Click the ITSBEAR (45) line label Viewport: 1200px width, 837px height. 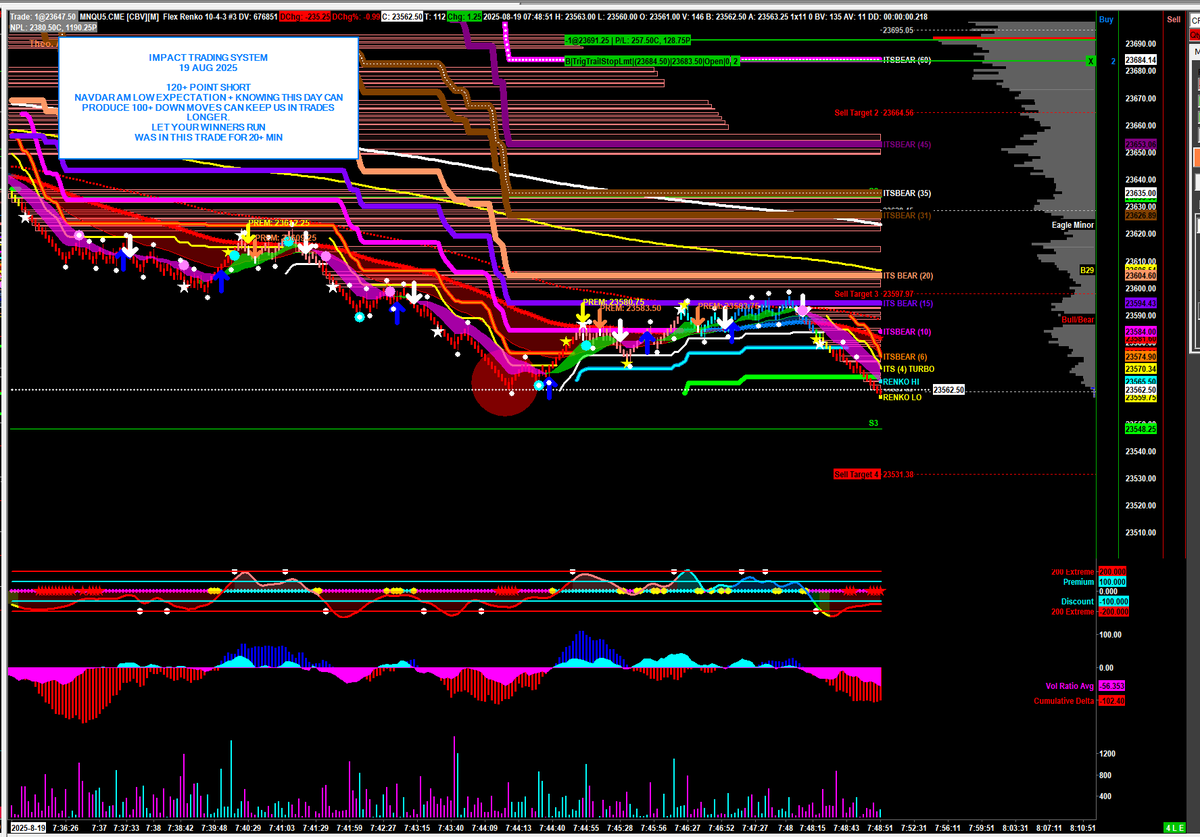(x=907, y=145)
